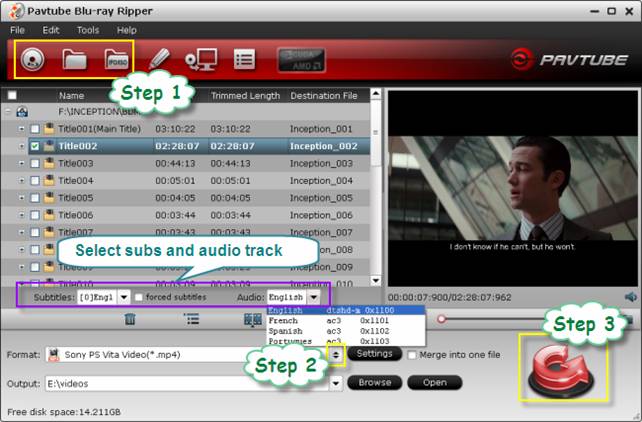Open the pencil edit tool
The height and width of the screenshot is (422, 642).
pos(159,59)
